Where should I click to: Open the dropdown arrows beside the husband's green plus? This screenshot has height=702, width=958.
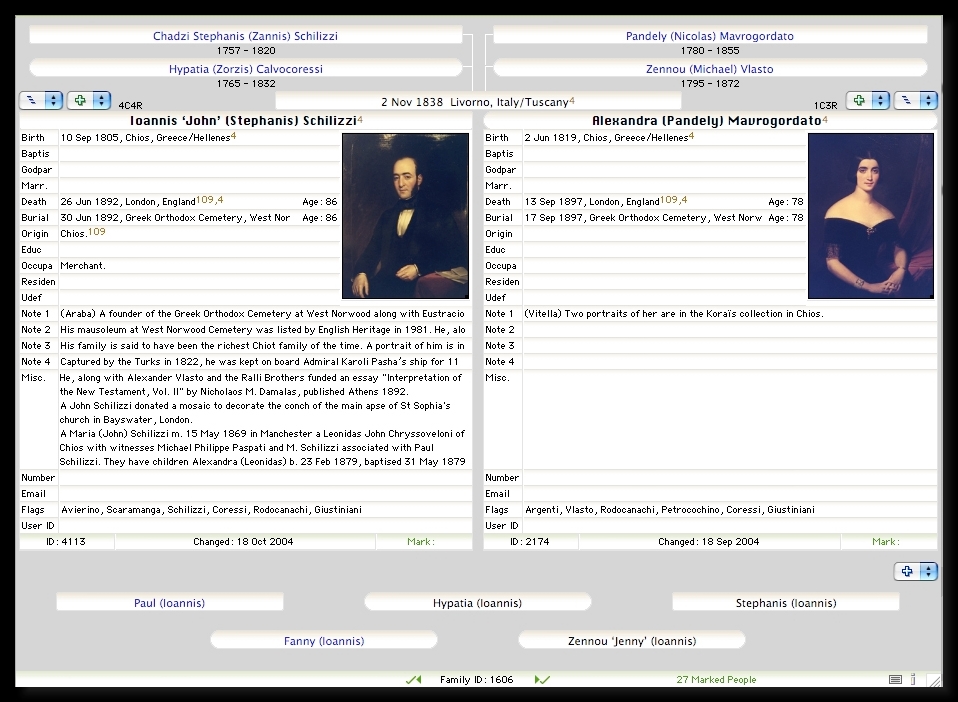click(101, 101)
